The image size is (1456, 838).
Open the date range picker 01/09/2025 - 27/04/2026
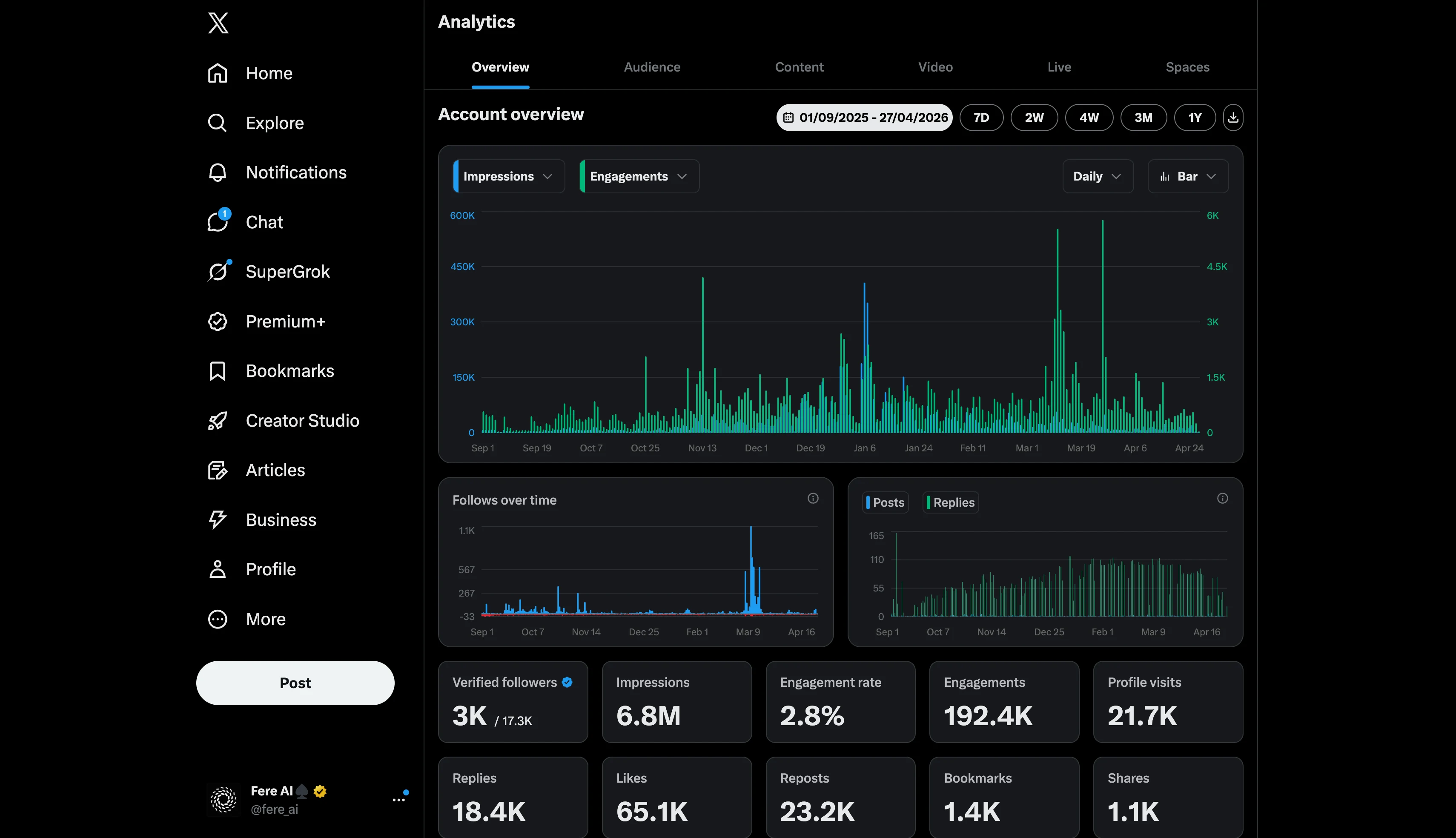coord(865,118)
